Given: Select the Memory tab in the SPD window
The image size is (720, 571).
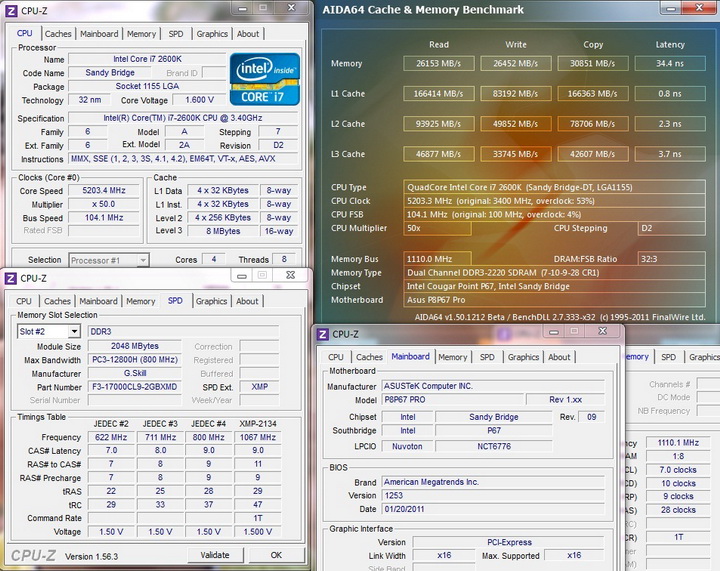Looking at the screenshot, I should coord(141,301).
